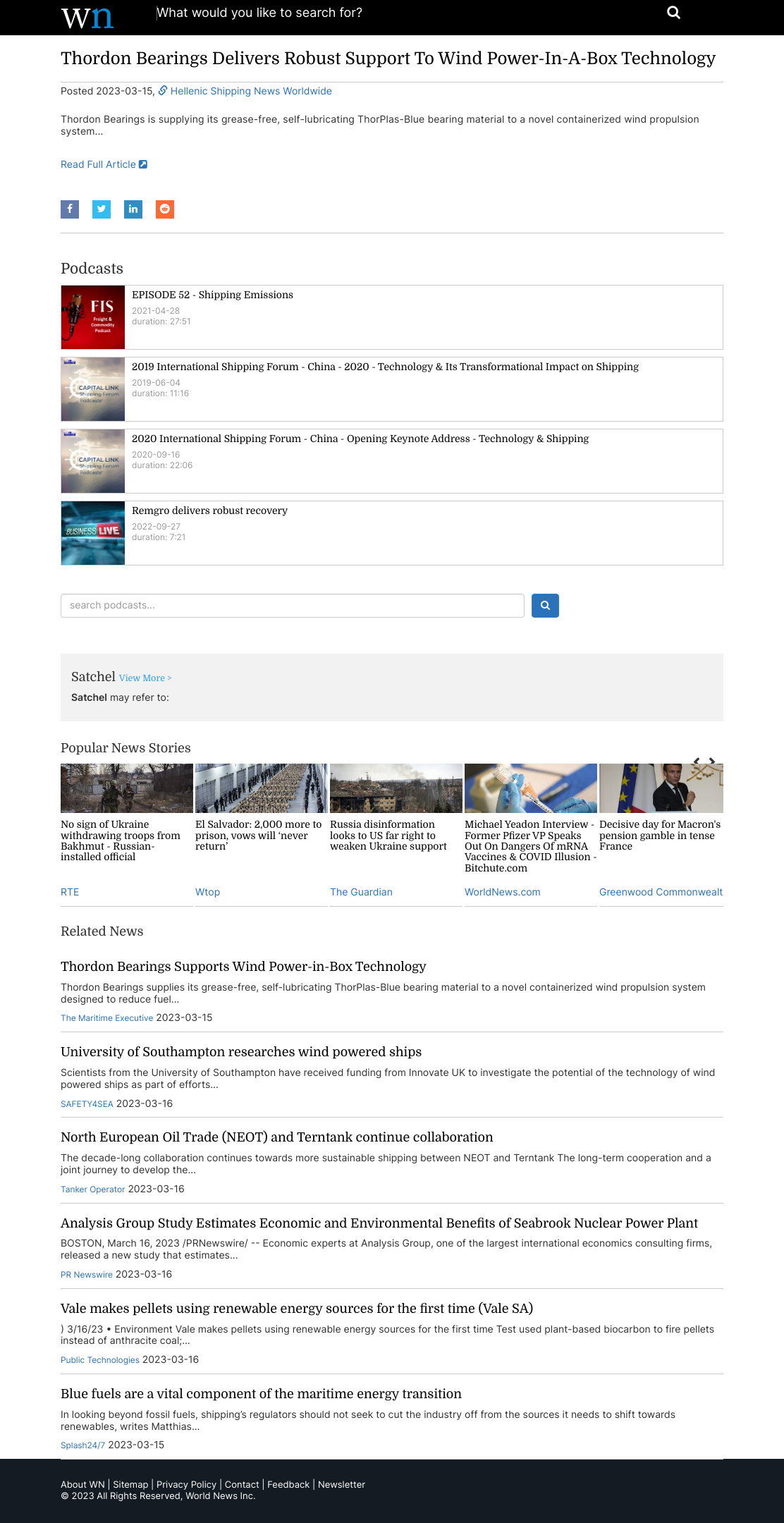Open Michael Yeadon interview vaccine image
The width and height of the screenshot is (784, 1523).
[531, 788]
